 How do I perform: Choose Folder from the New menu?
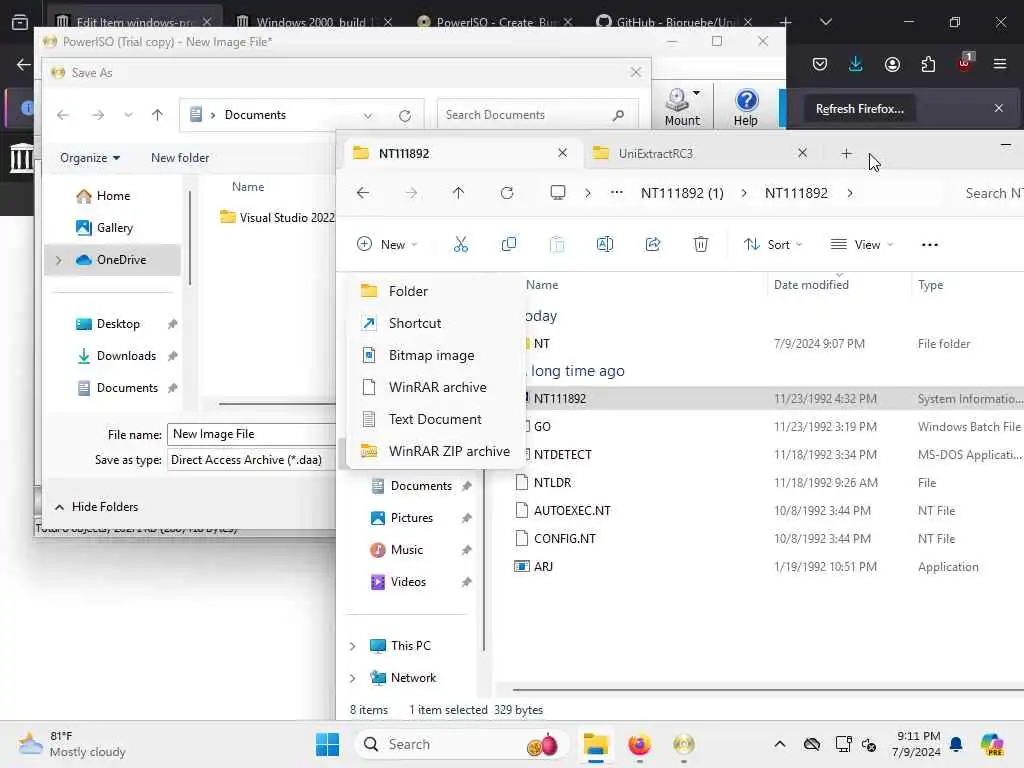436,291
